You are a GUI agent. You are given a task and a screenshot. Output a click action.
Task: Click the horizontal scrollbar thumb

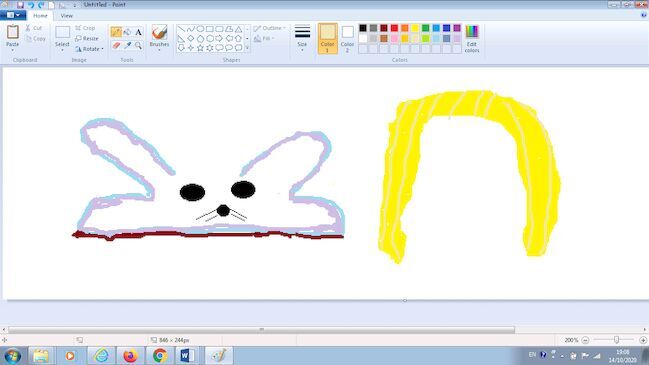pyautogui.click(x=261, y=330)
